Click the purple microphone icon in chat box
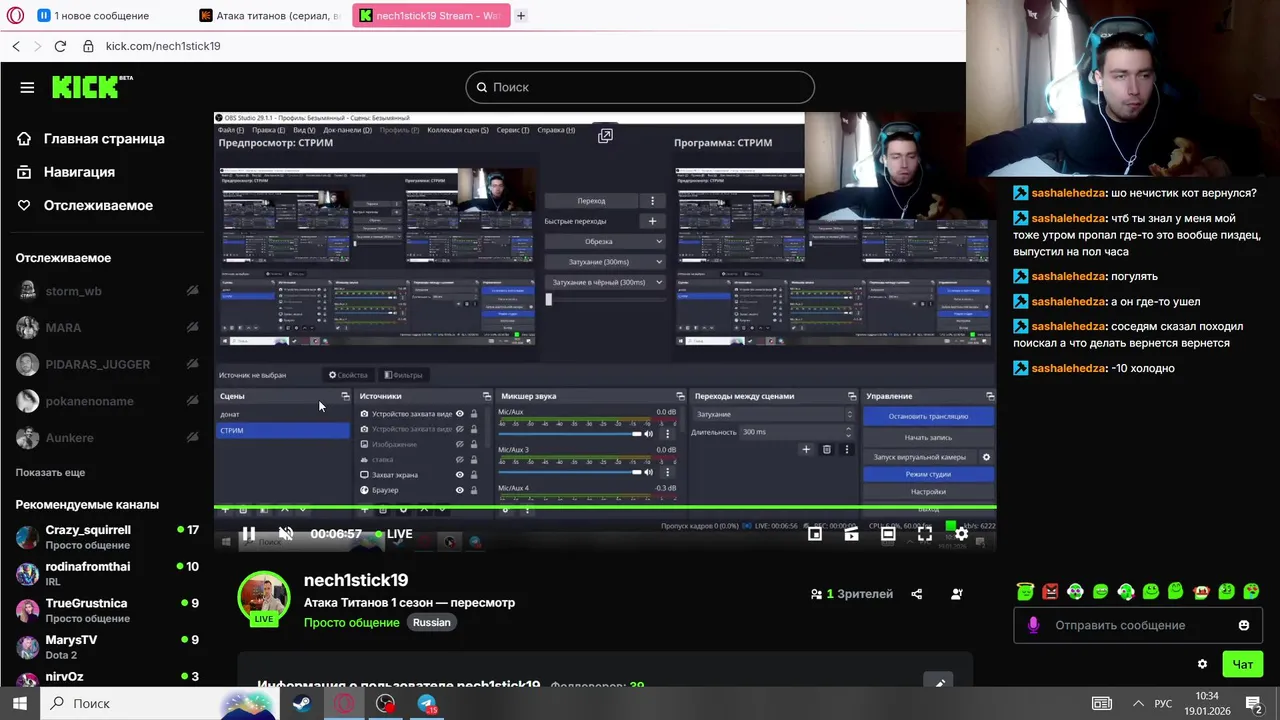The image size is (1280, 720). 1033,625
